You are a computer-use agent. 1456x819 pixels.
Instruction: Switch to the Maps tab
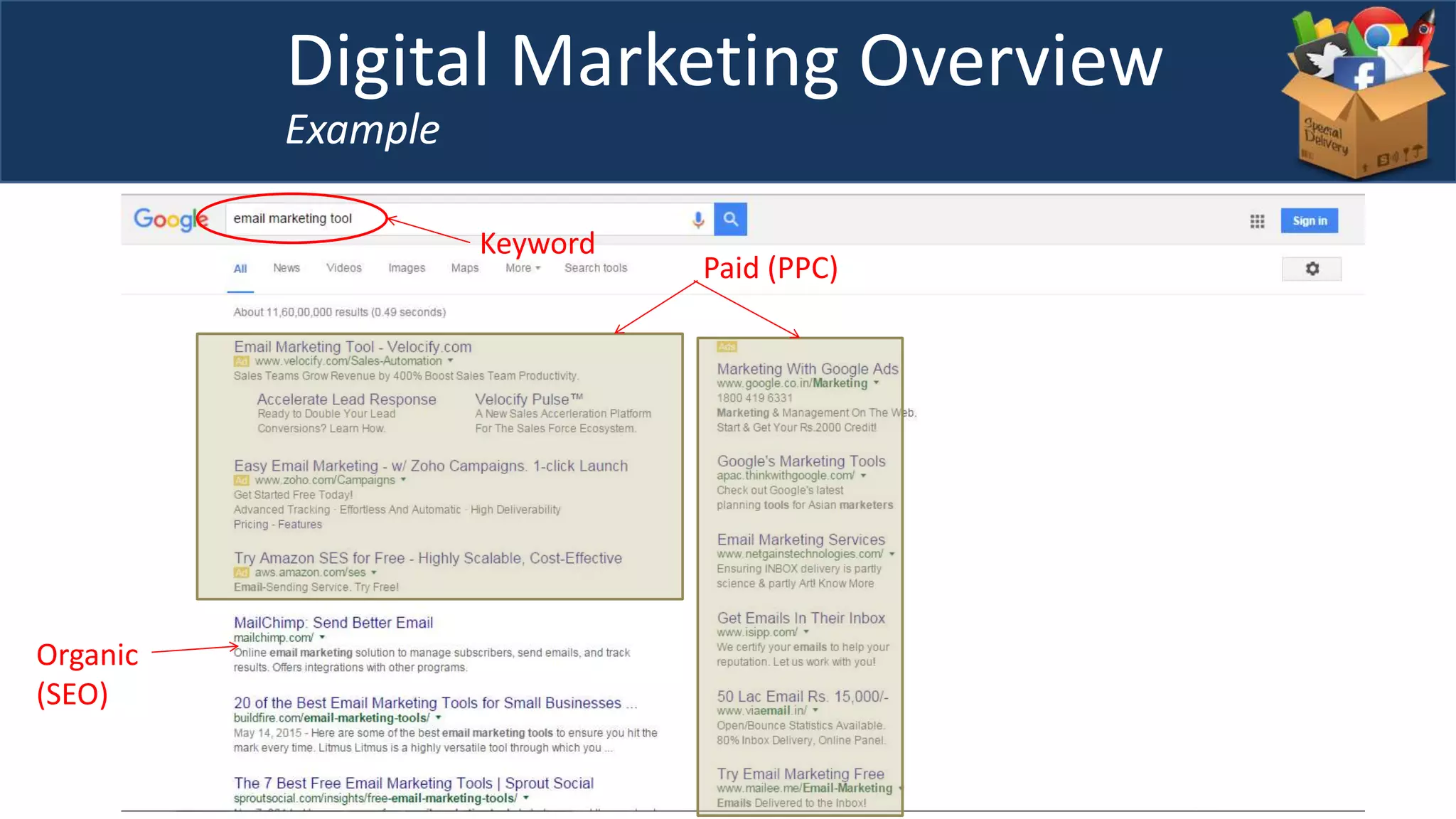[465, 268]
